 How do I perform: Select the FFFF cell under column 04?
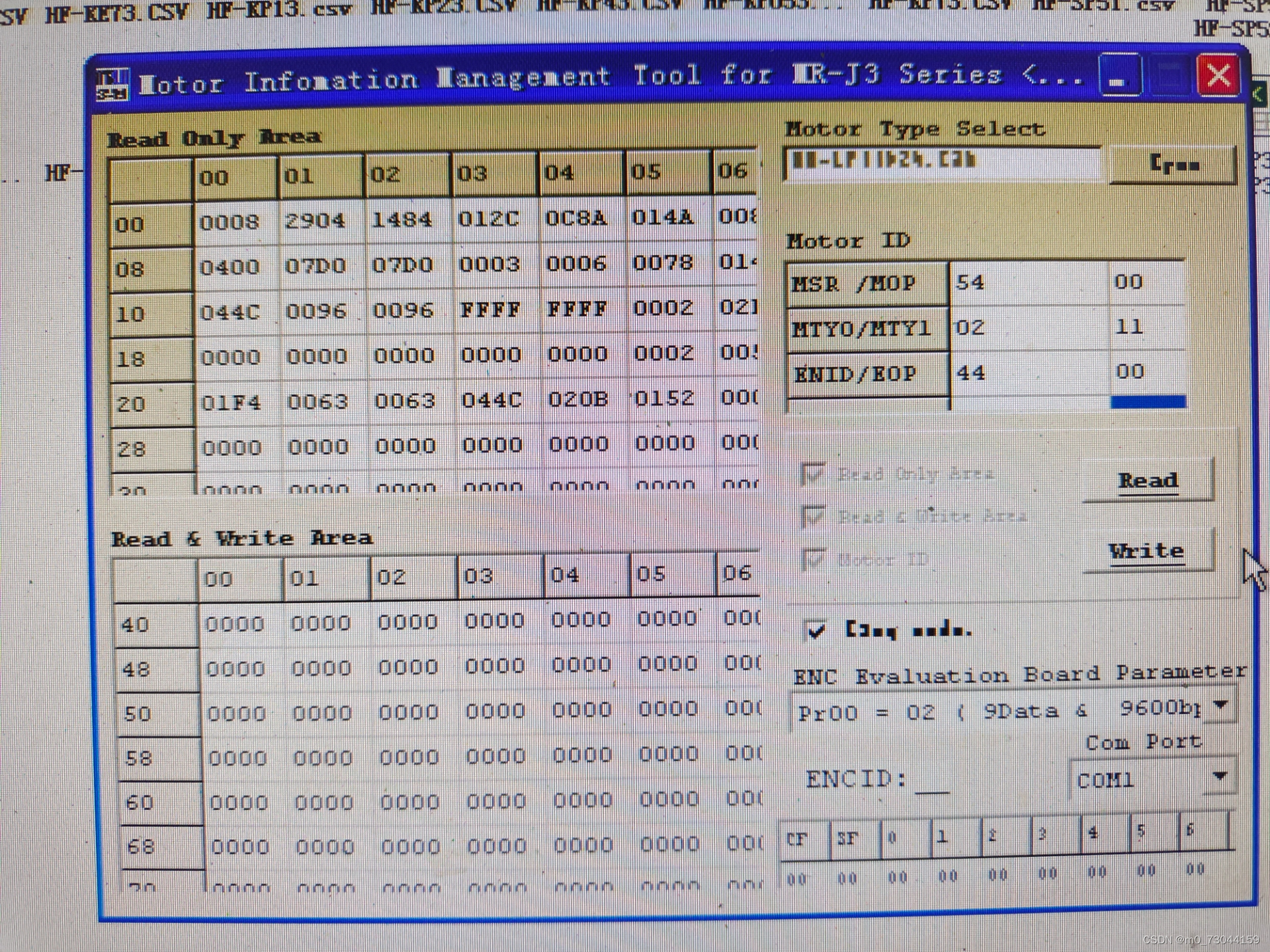tap(581, 309)
